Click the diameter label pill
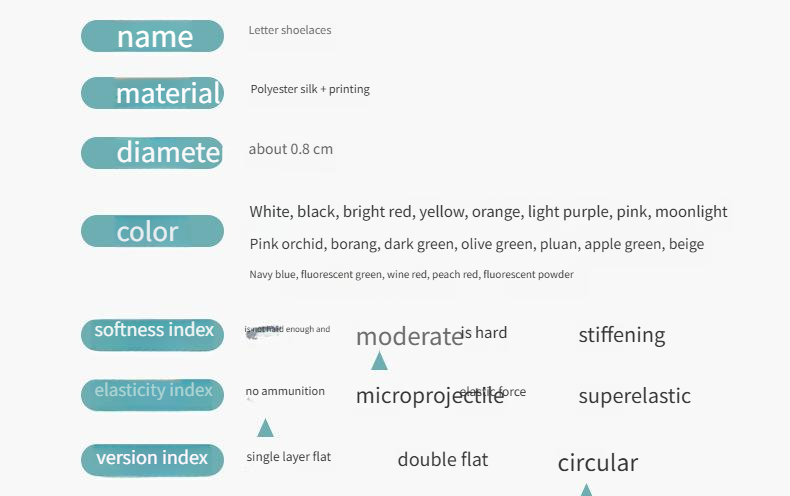This screenshot has height=496, width=790. [x=152, y=152]
